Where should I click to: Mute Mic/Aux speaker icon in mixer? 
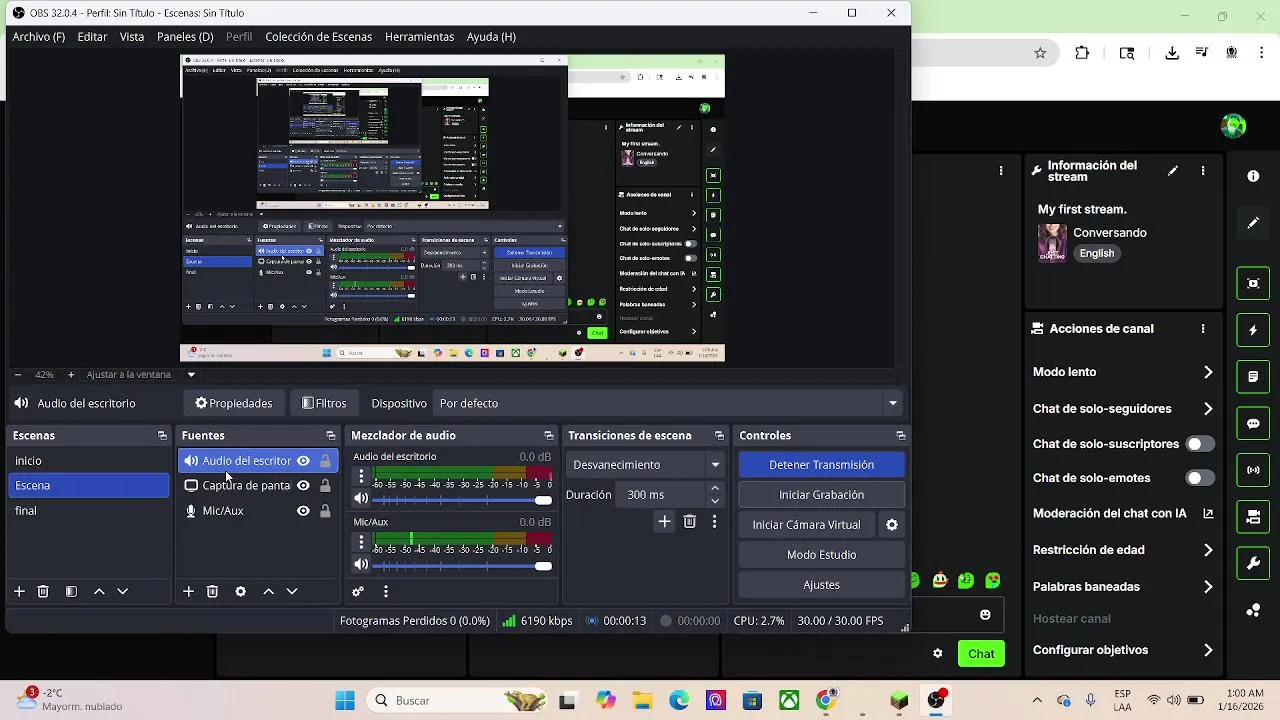[362, 565]
